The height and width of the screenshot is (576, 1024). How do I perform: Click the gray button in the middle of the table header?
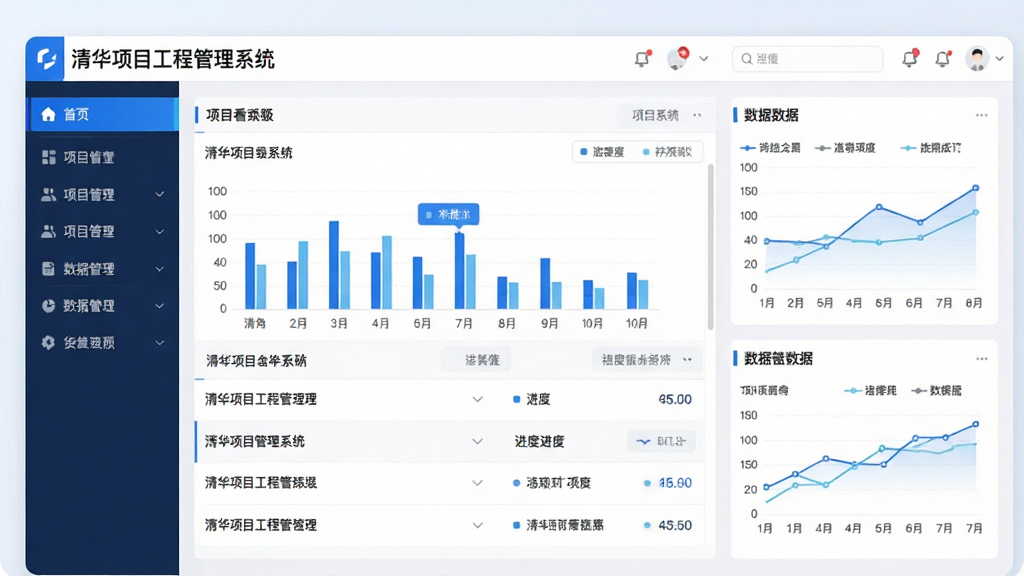pos(475,360)
